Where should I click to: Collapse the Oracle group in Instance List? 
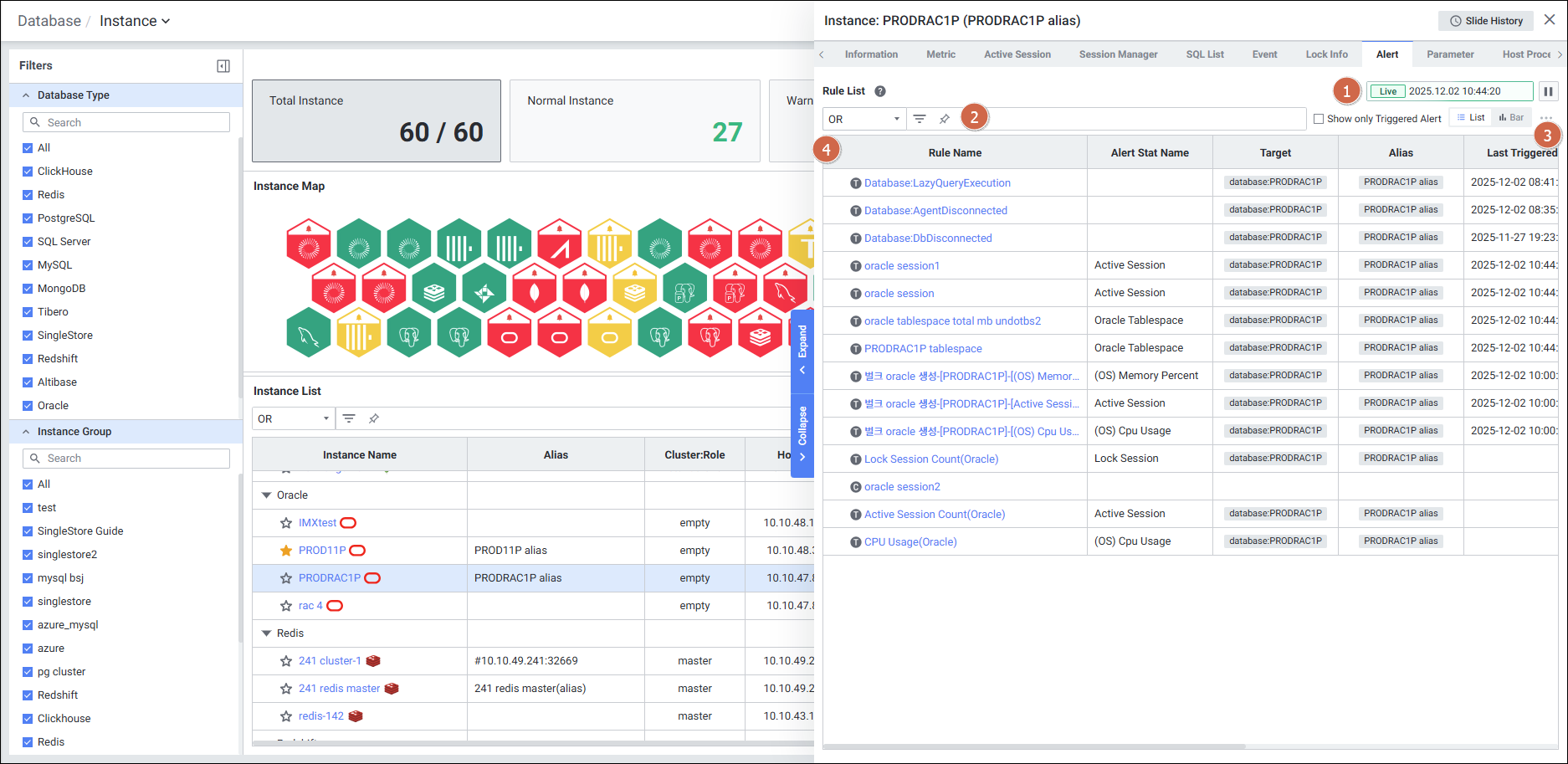(x=267, y=495)
